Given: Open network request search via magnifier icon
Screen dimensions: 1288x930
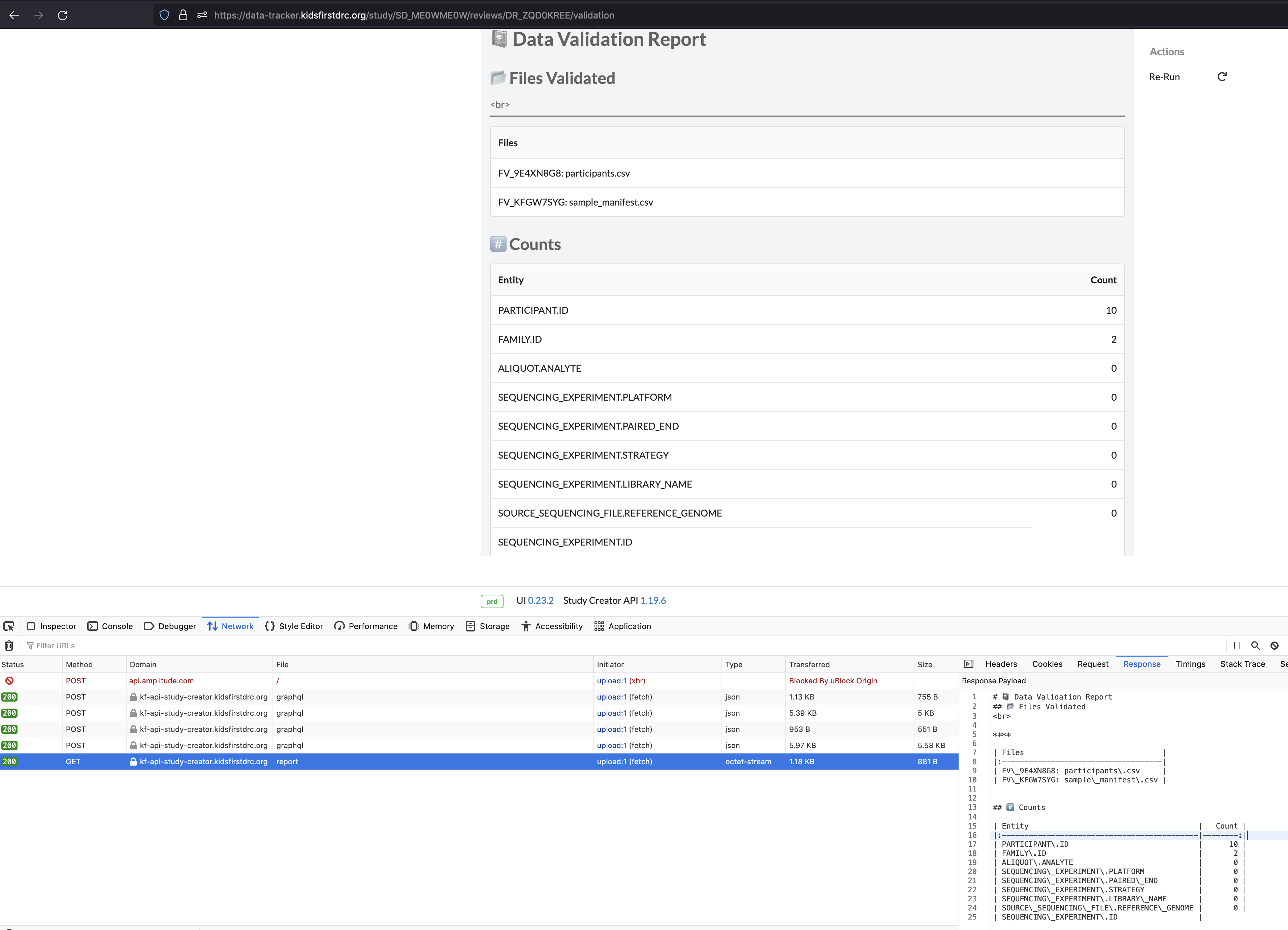Looking at the screenshot, I should tap(1256, 645).
